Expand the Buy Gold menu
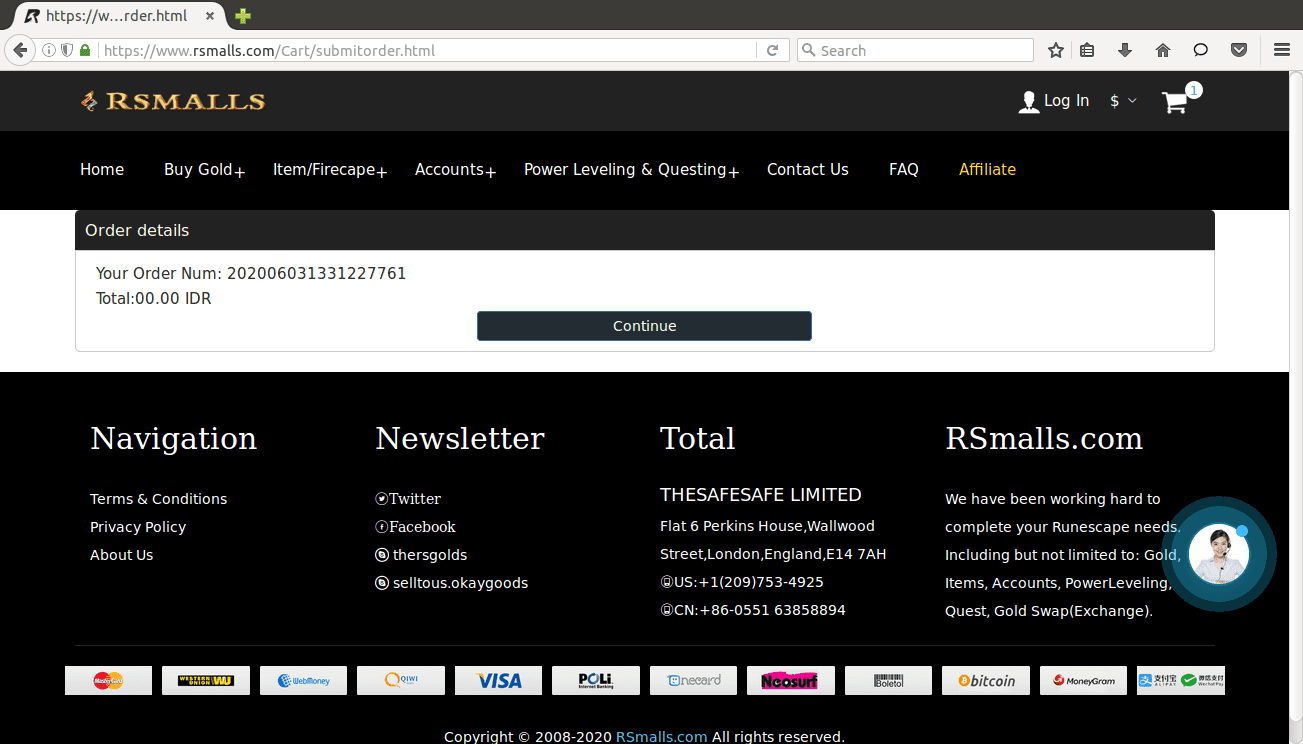Screen dimensions: 1303x744 [204, 170]
